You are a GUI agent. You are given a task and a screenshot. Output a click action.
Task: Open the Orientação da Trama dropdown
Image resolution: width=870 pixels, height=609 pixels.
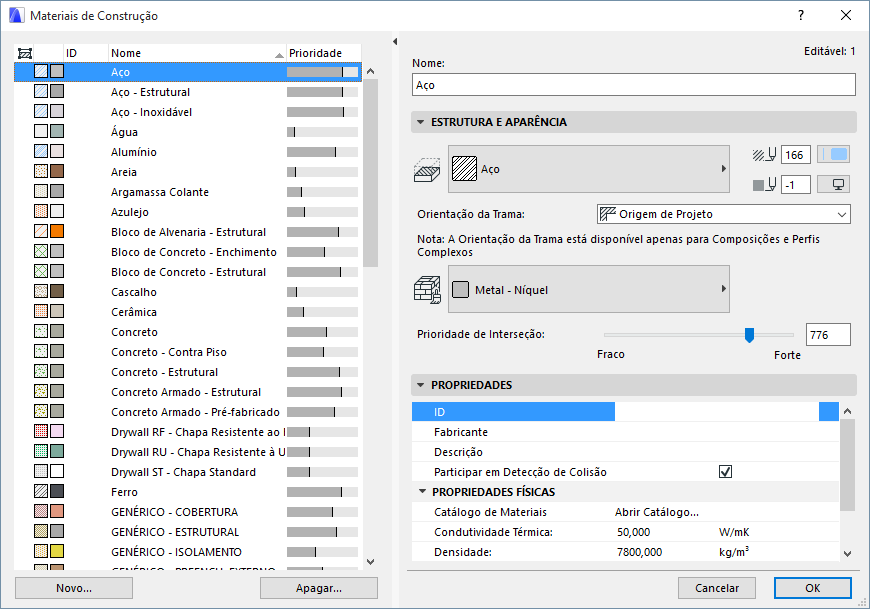pos(724,214)
